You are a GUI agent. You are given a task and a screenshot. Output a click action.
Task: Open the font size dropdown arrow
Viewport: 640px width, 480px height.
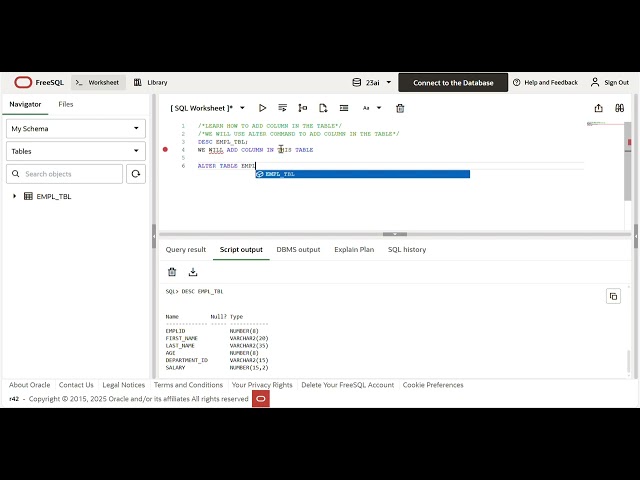[x=379, y=108]
